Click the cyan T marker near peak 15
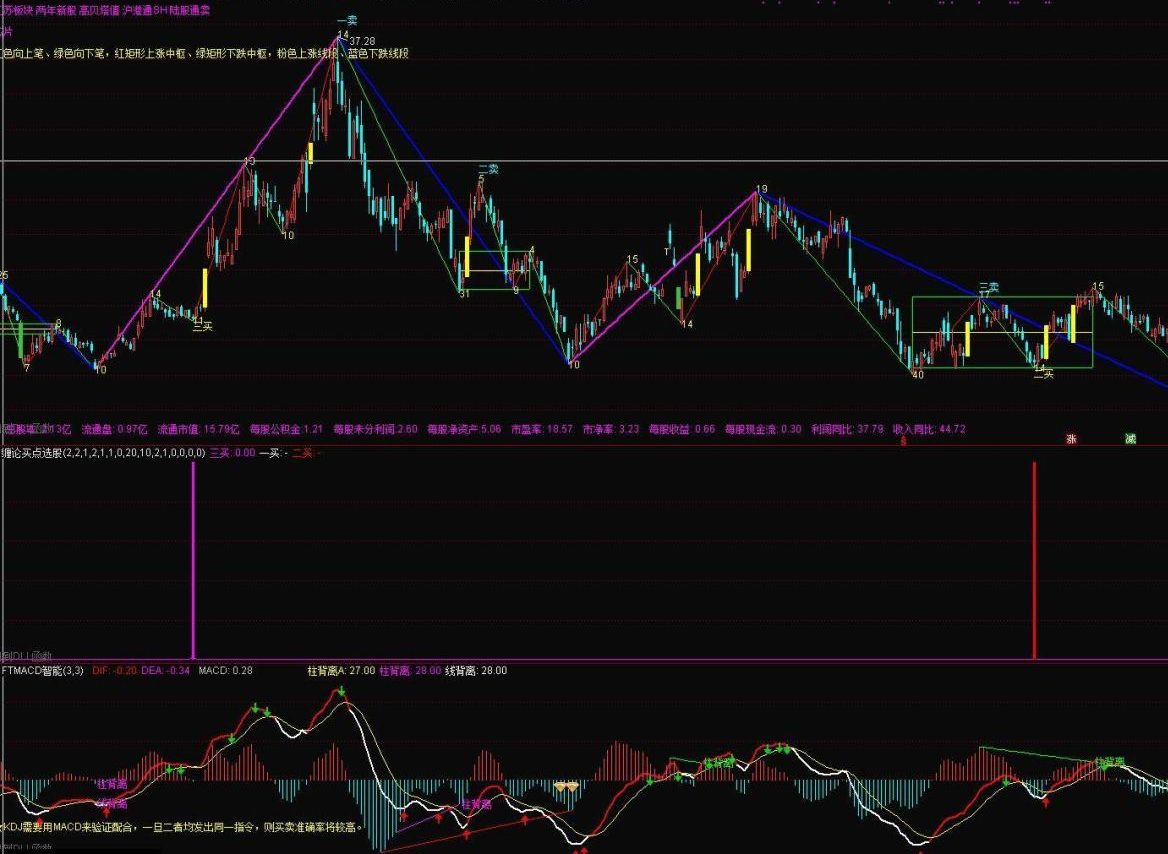Screen dimensions: 1168x854 point(669,250)
